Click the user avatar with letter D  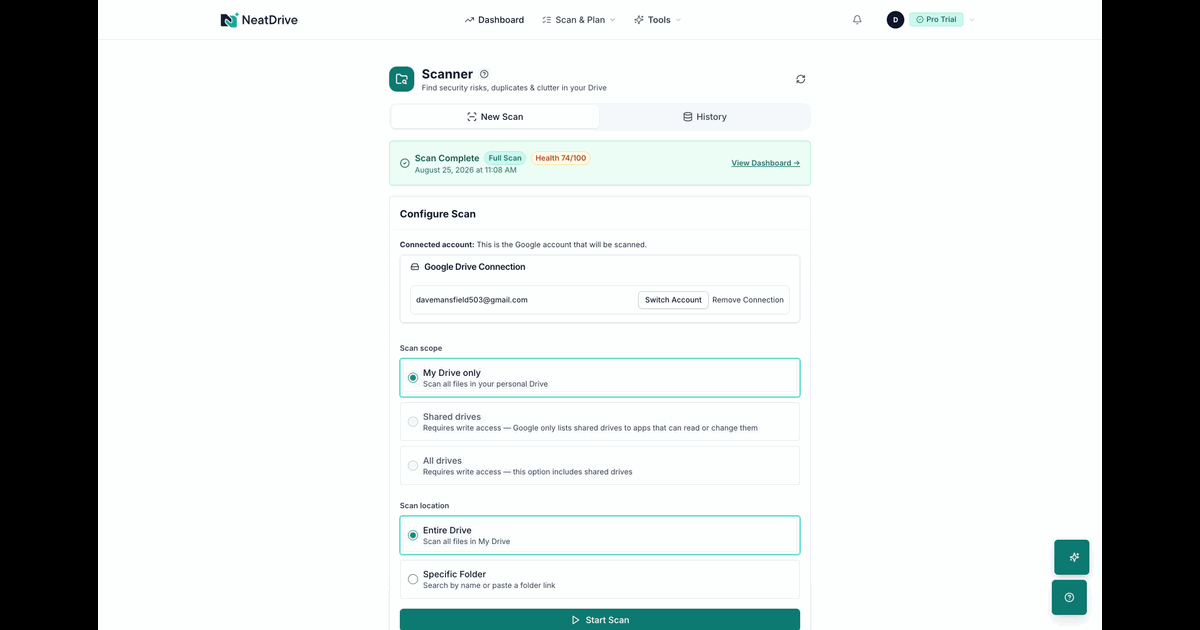(x=895, y=20)
